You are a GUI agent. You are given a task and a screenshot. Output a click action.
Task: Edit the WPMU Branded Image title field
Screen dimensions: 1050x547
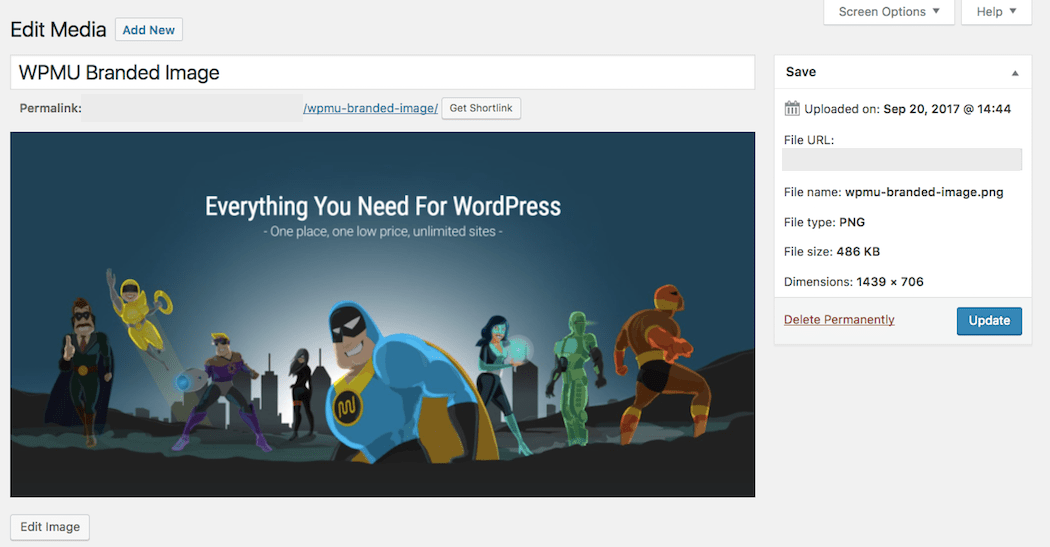[382, 72]
